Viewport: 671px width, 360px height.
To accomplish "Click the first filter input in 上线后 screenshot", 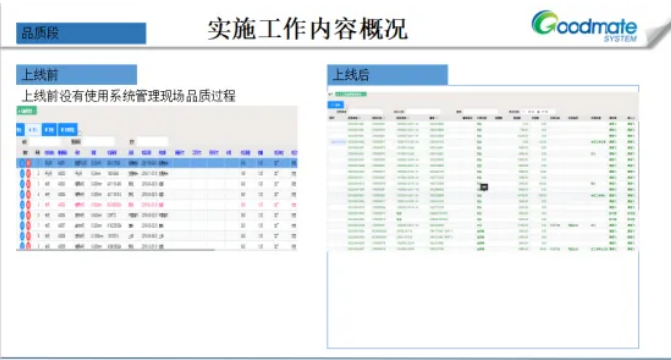I will (365, 112).
